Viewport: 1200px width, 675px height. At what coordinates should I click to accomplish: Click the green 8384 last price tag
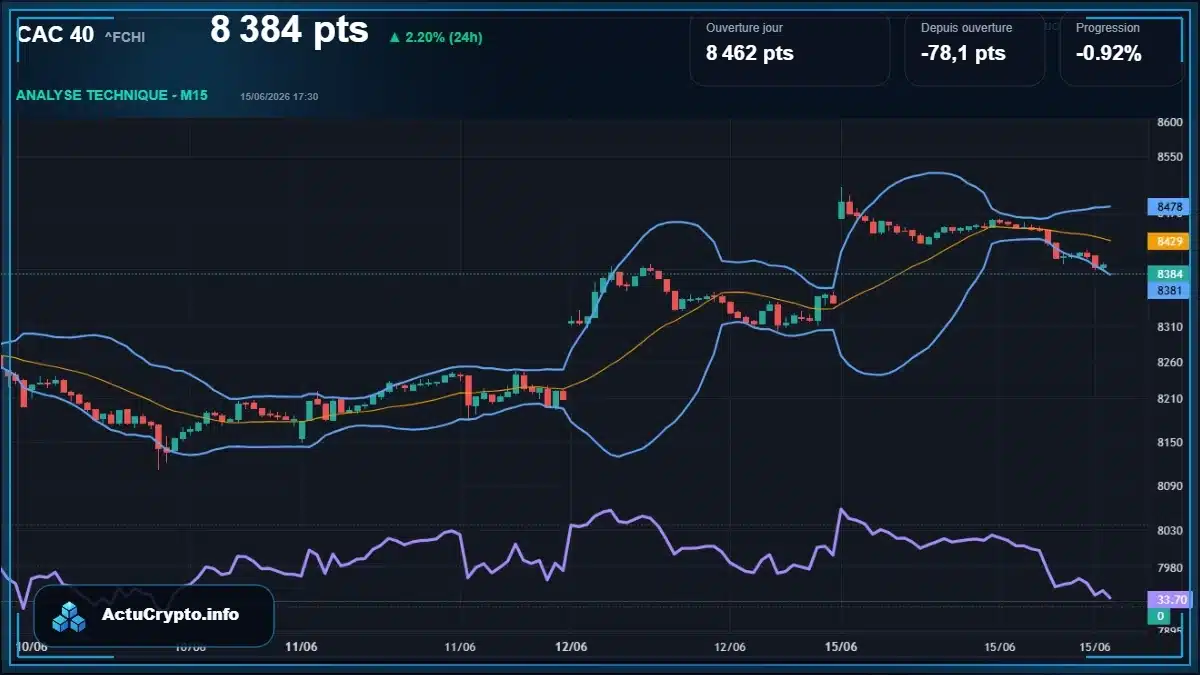(x=1169, y=273)
